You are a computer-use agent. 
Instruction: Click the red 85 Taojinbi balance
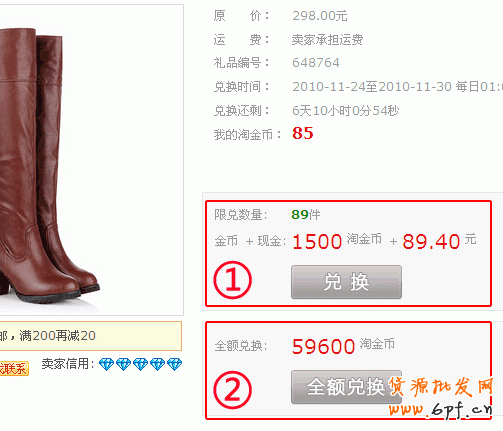click(303, 133)
